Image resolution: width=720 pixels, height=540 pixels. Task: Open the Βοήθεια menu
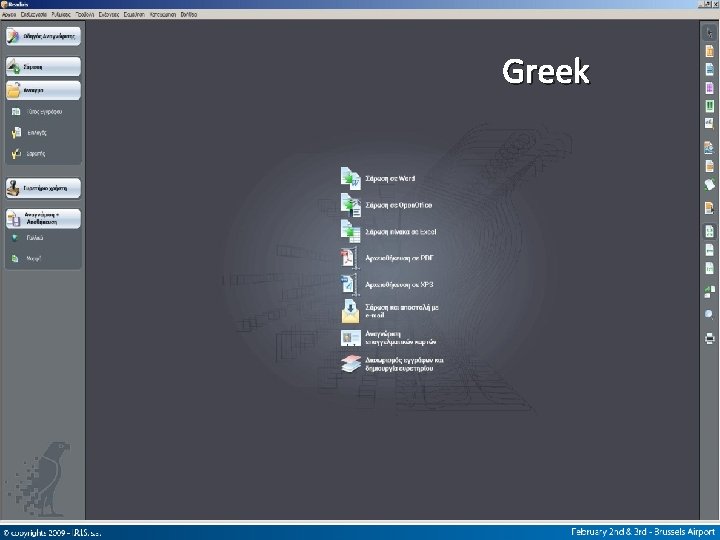point(189,14)
